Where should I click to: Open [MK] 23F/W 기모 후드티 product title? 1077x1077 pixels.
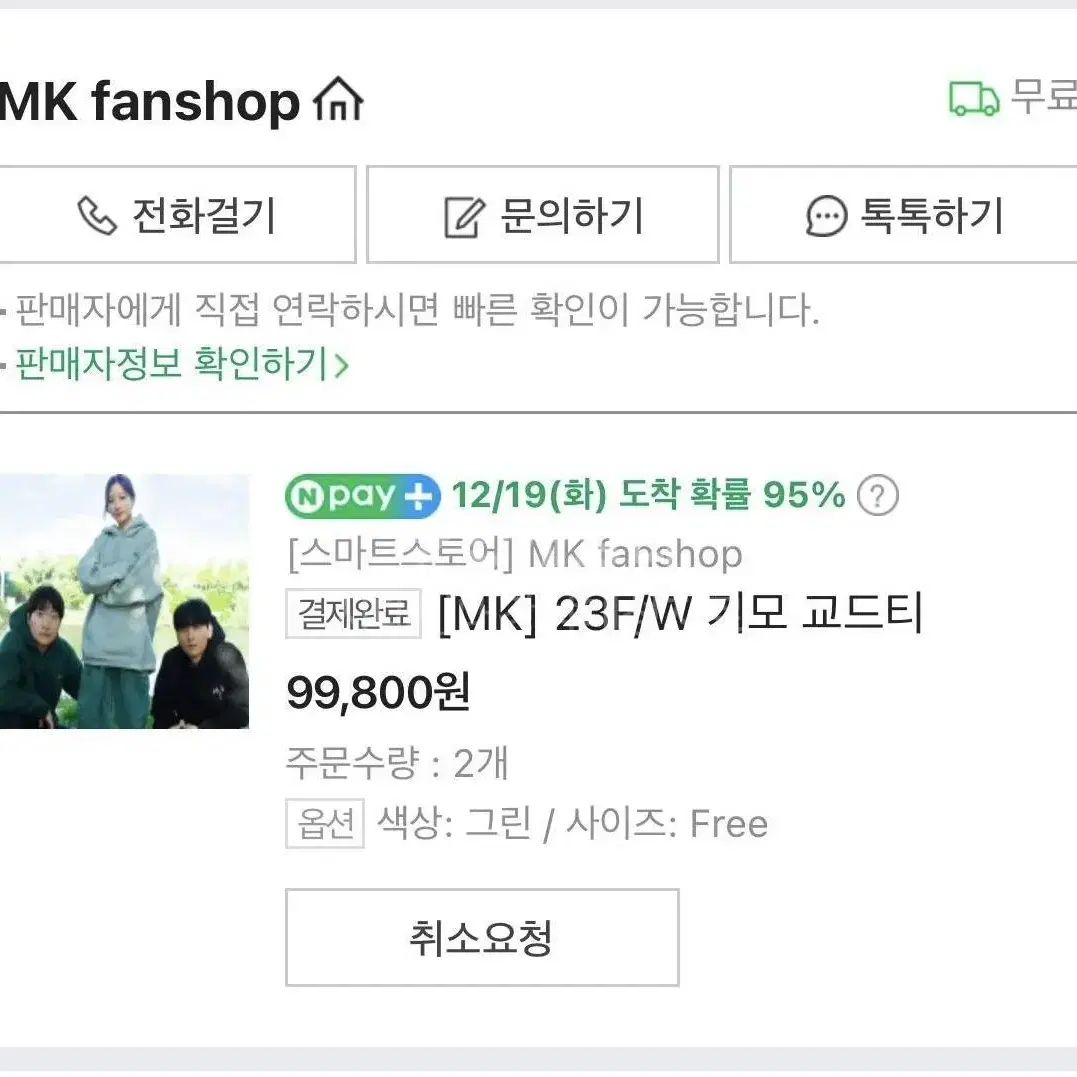(681, 613)
